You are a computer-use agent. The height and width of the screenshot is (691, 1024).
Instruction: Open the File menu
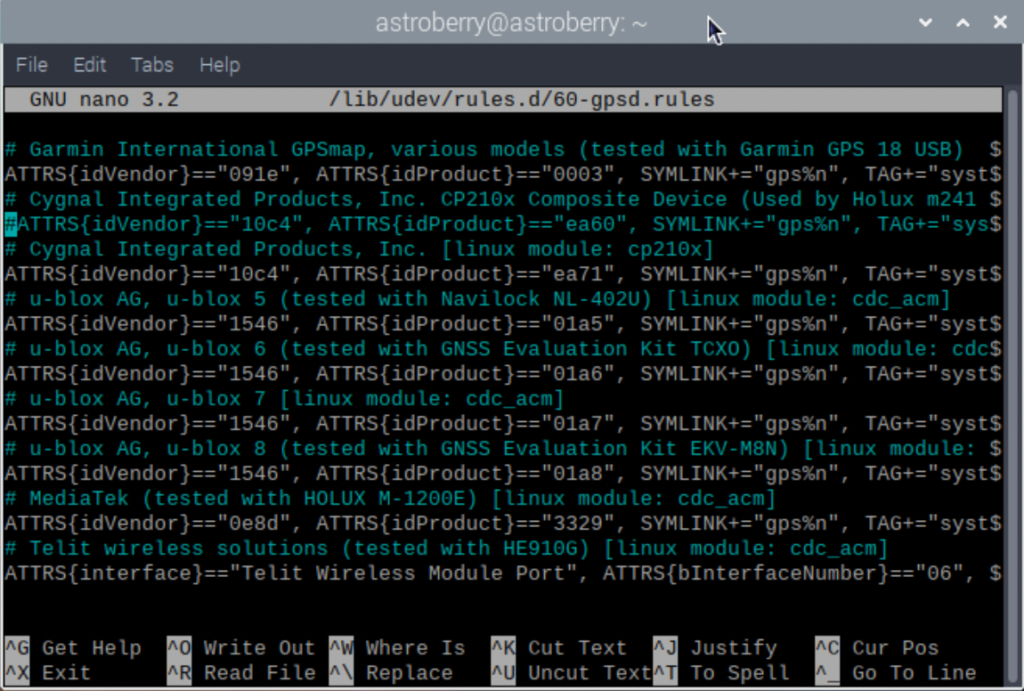coord(31,65)
